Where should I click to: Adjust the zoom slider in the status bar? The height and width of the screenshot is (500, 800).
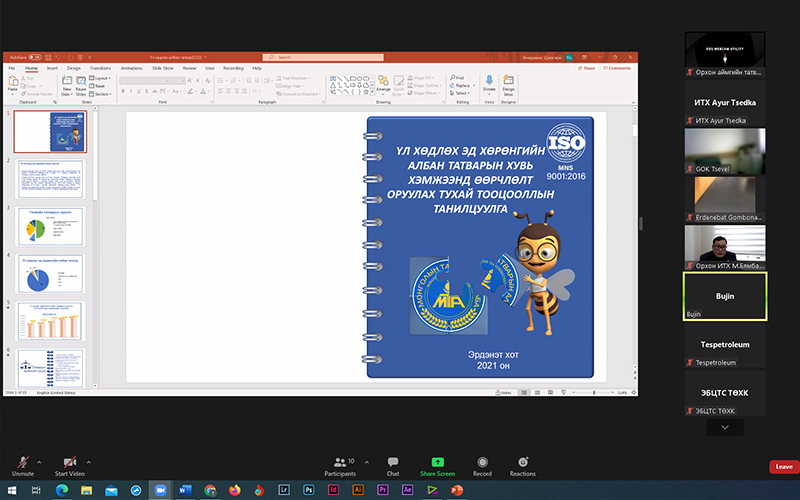coord(594,392)
